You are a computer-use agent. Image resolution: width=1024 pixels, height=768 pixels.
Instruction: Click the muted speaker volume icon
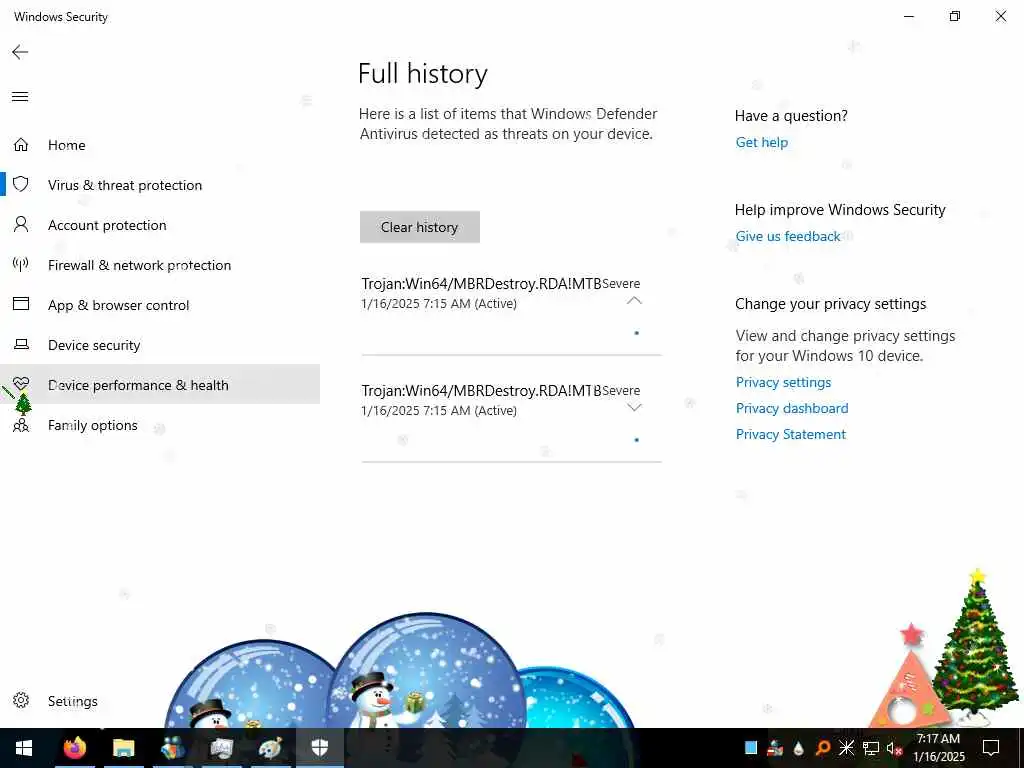coord(894,748)
